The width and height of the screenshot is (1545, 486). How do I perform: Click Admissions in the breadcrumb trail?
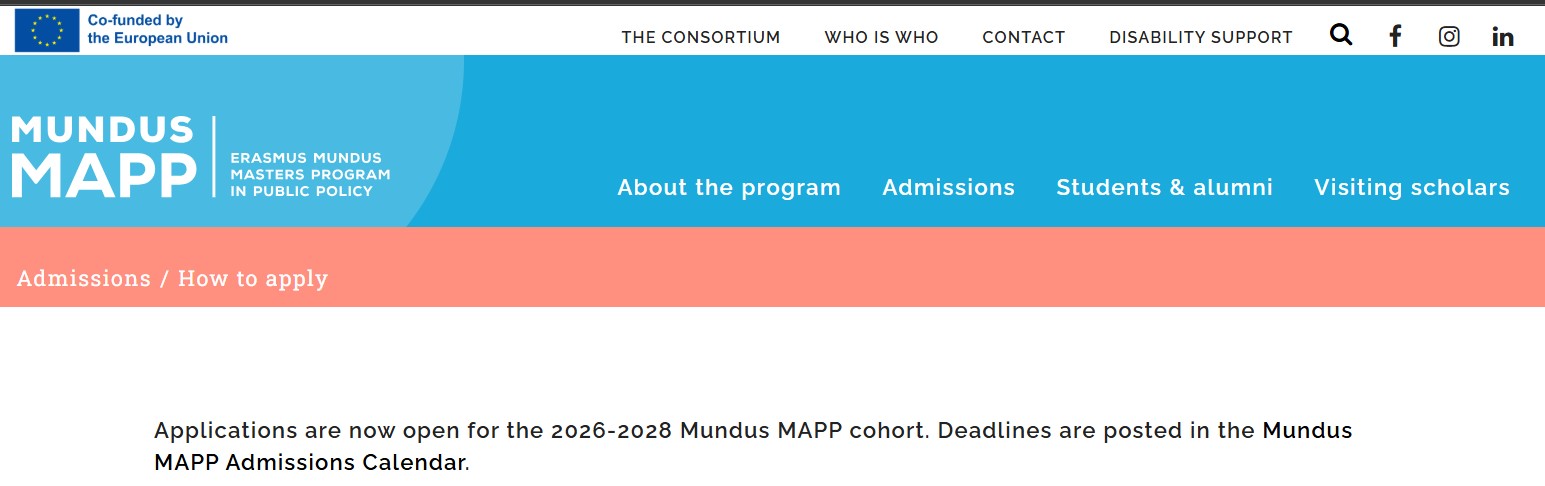point(84,278)
